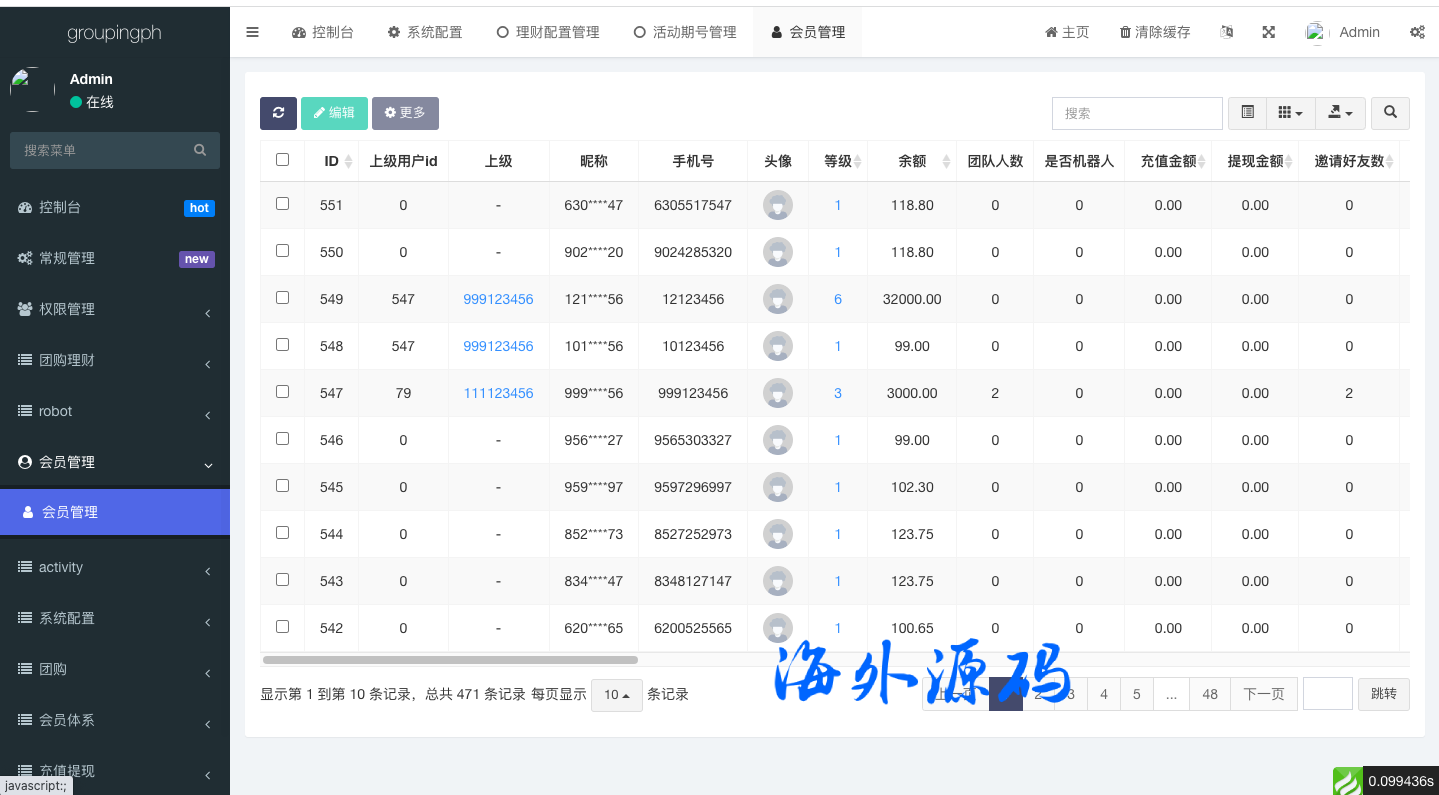Click the magnifier search button beside export
The height and width of the screenshot is (795, 1439).
1390,113
